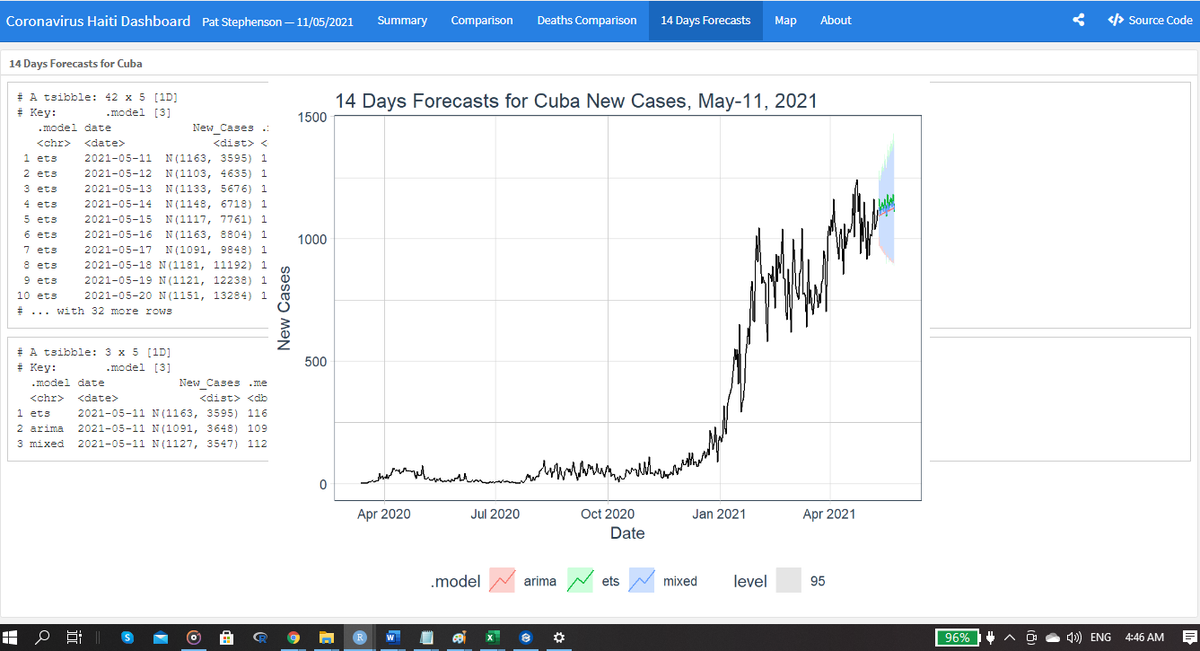Open the About tab
Screen dimensions: 1200x651
point(836,20)
